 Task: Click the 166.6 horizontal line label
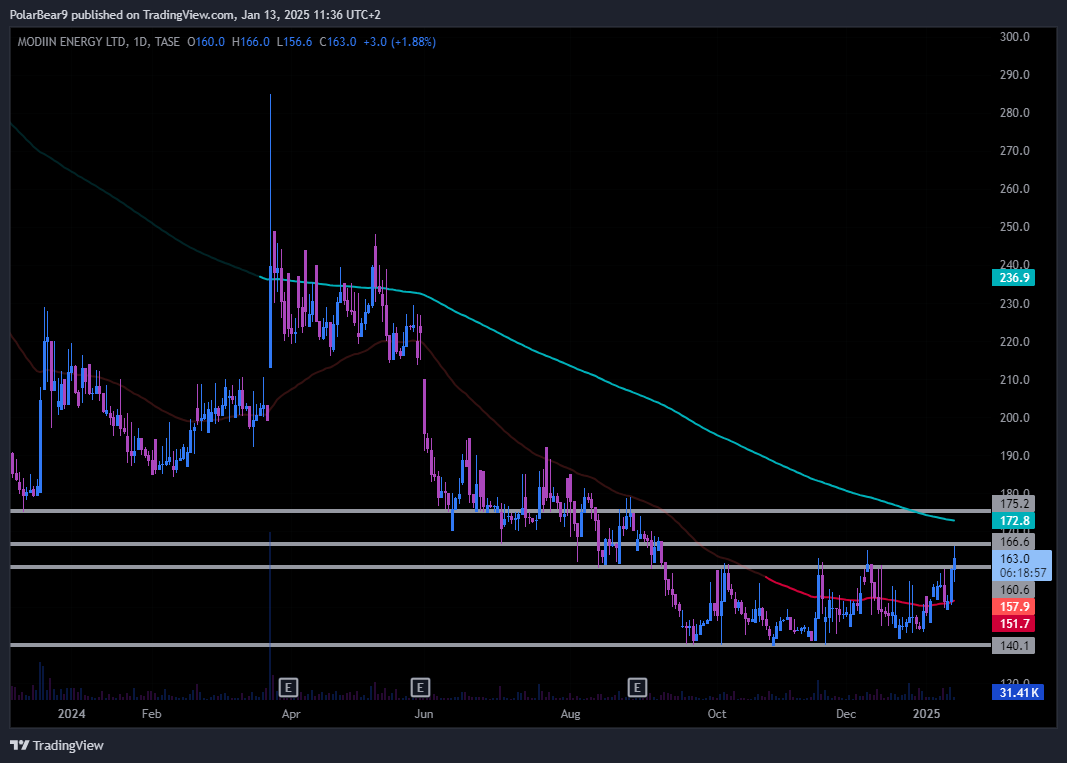pos(1012,541)
